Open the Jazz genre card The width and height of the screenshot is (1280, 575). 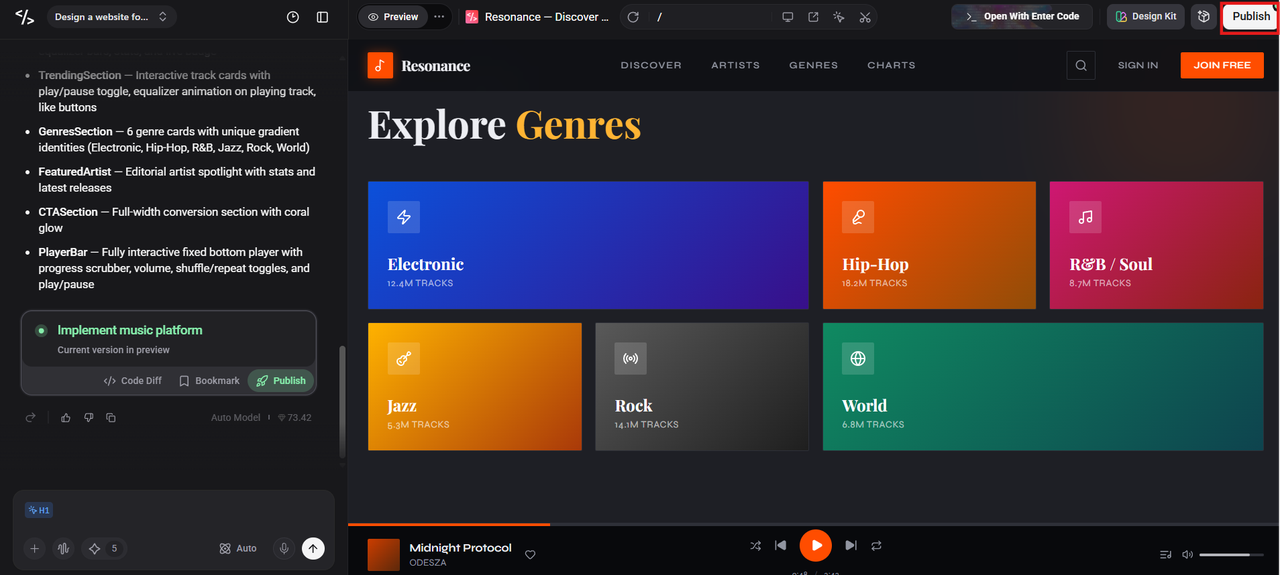pos(474,386)
